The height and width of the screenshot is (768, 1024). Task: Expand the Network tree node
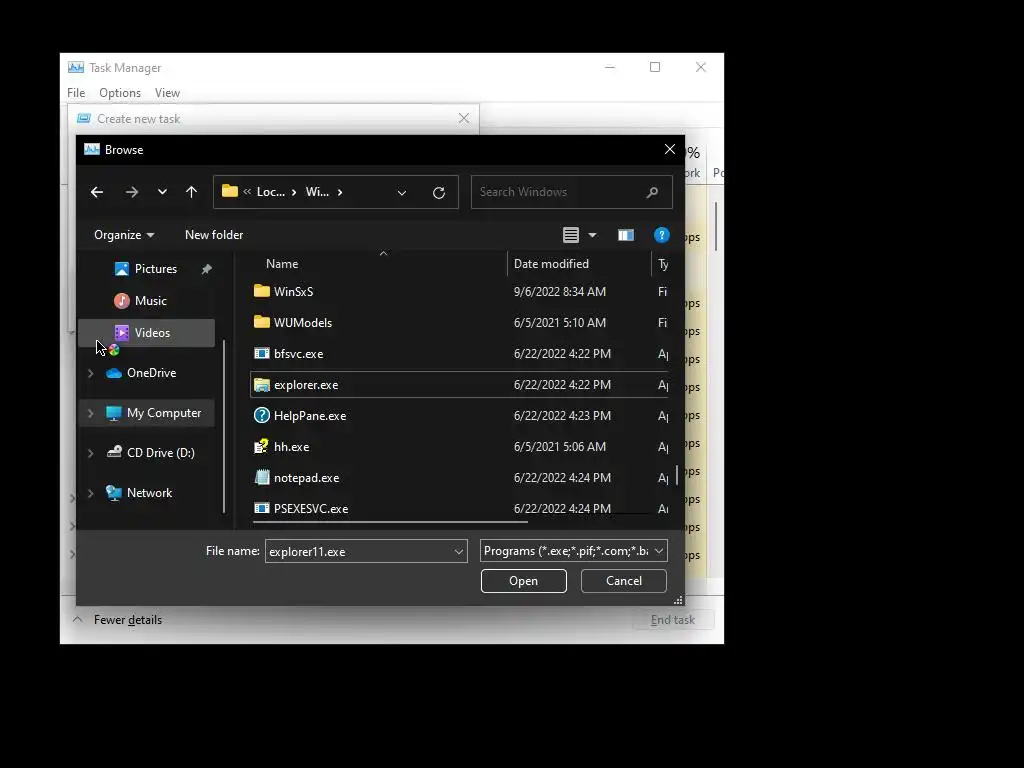coord(91,493)
